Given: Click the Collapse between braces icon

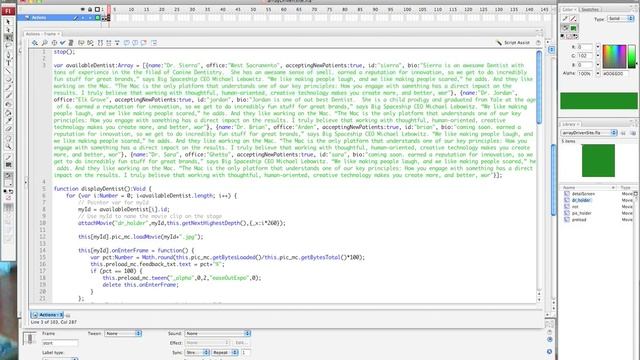Looking at the screenshot, I should (x=100, y=42).
